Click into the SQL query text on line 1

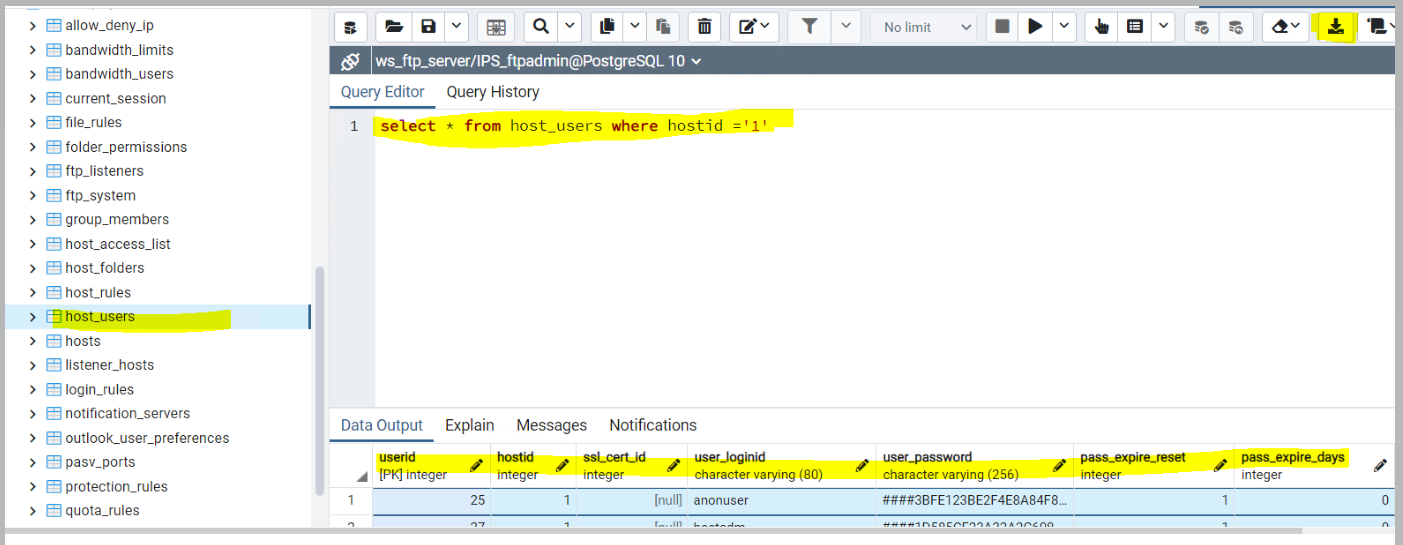point(574,126)
